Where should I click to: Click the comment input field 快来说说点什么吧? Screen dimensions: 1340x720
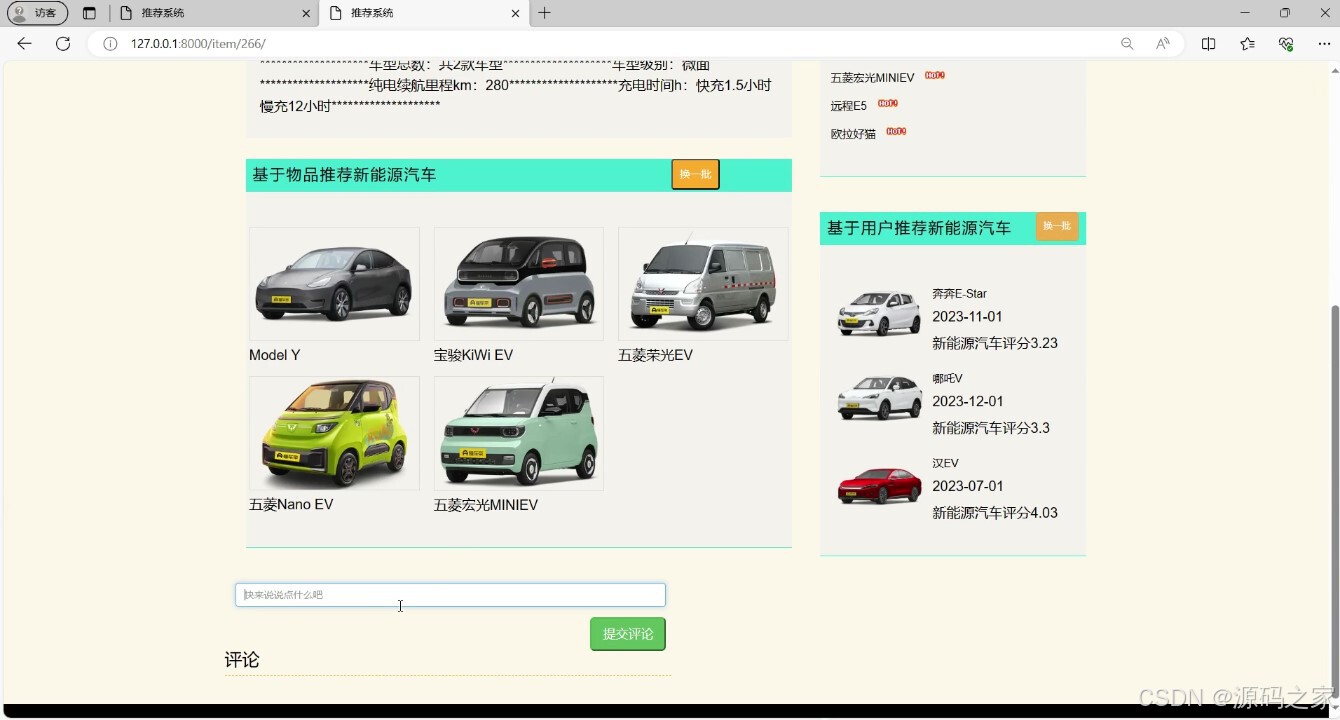449,594
